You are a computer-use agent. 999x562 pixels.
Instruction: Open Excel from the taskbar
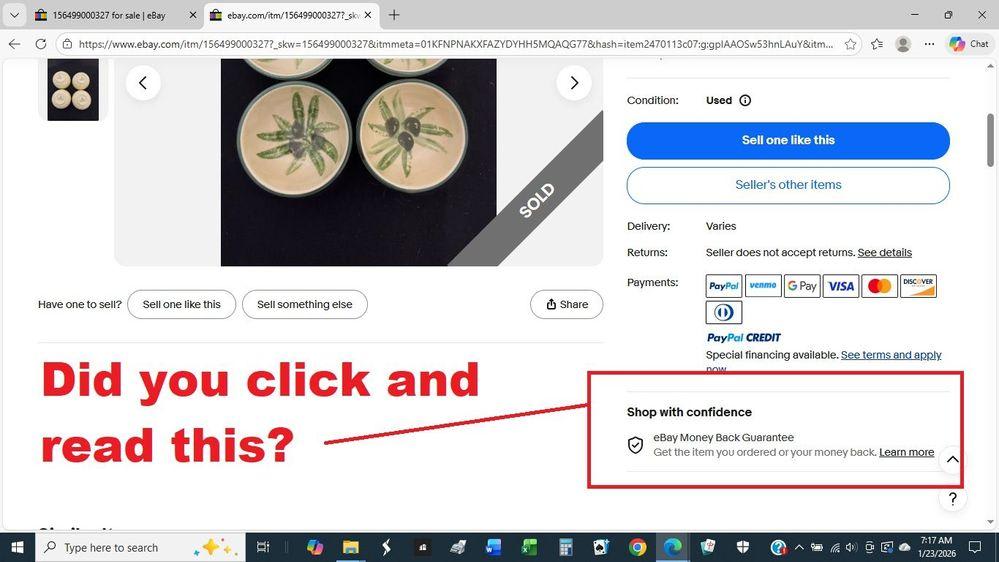click(529, 547)
